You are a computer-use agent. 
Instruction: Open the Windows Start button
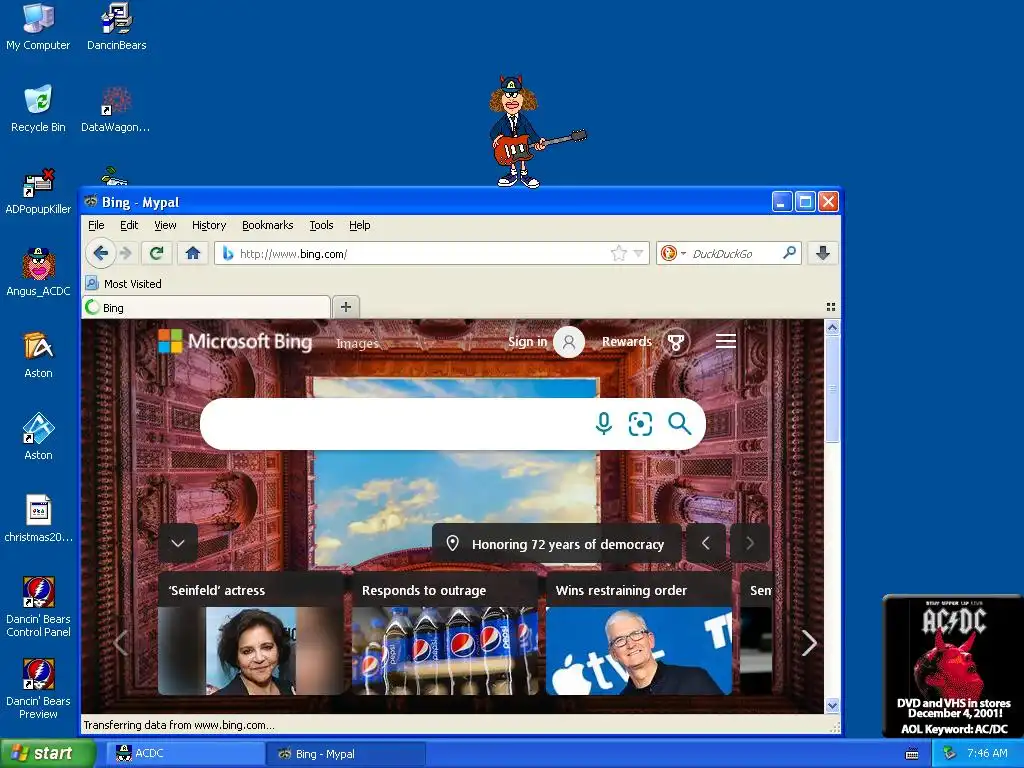[x=48, y=753]
